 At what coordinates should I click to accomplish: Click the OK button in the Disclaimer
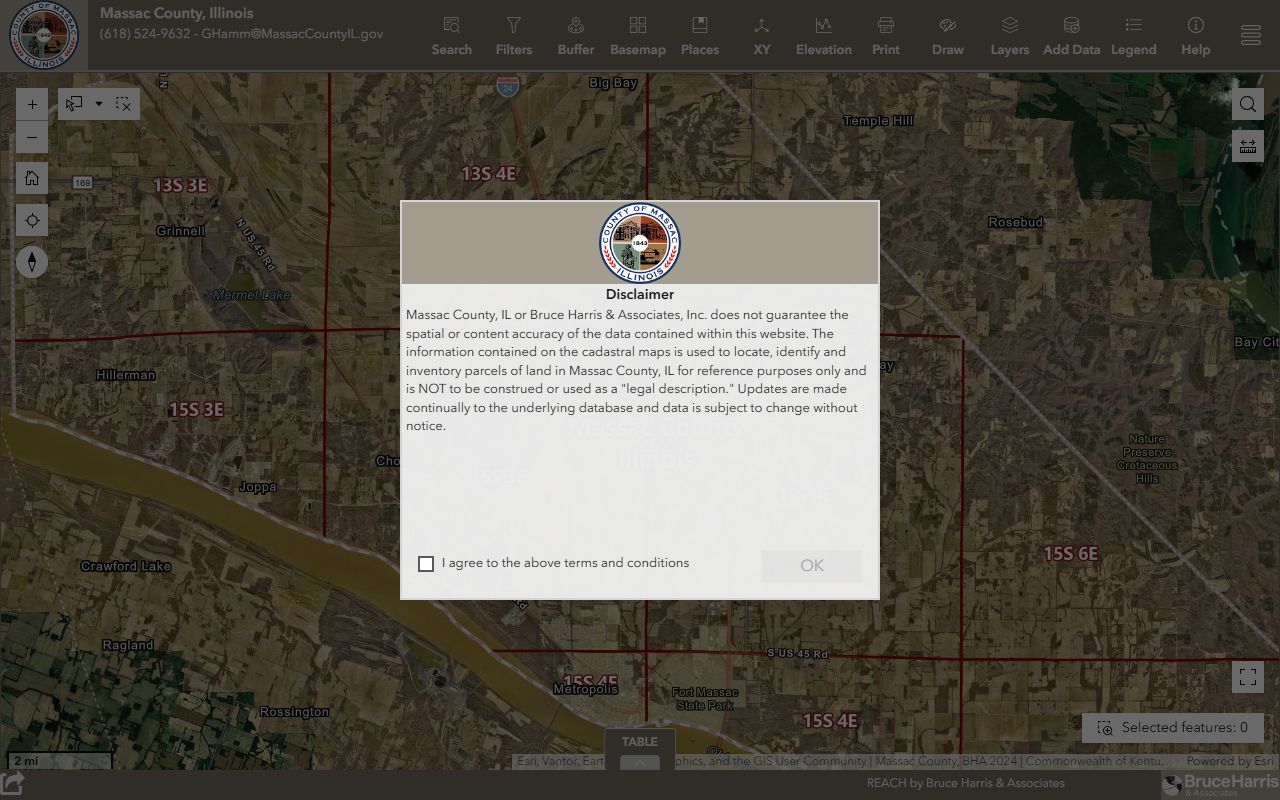pyautogui.click(x=812, y=566)
